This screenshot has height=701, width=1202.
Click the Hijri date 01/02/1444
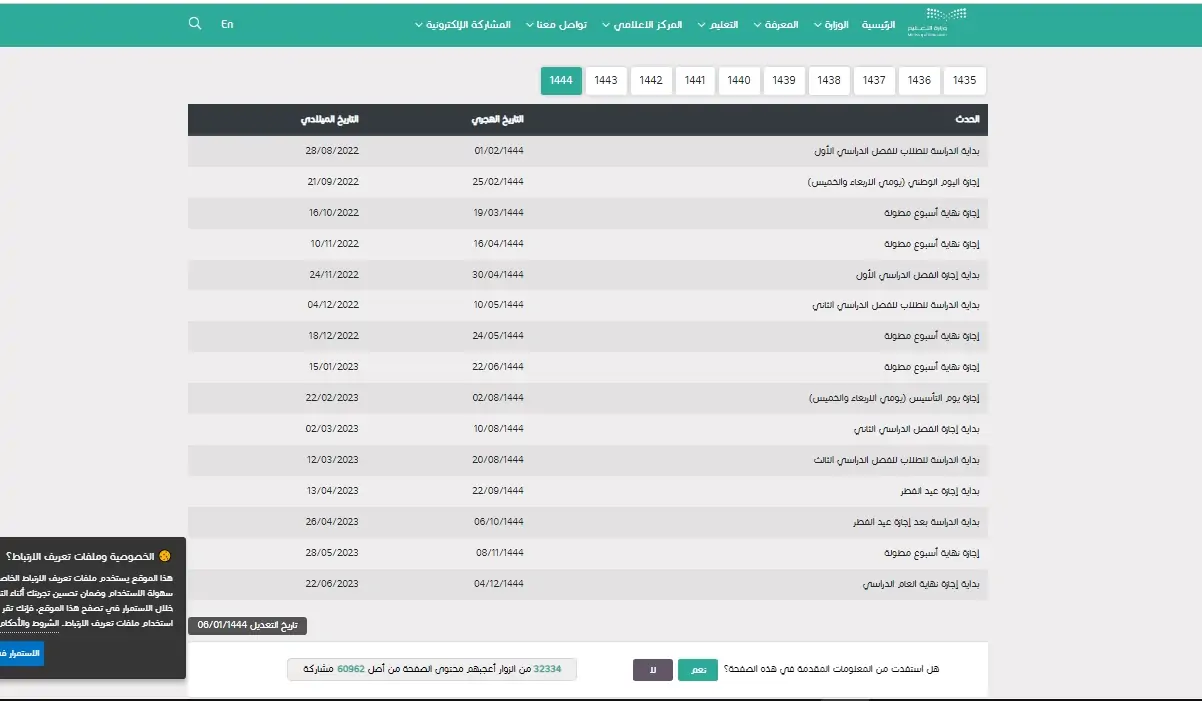pos(499,151)
